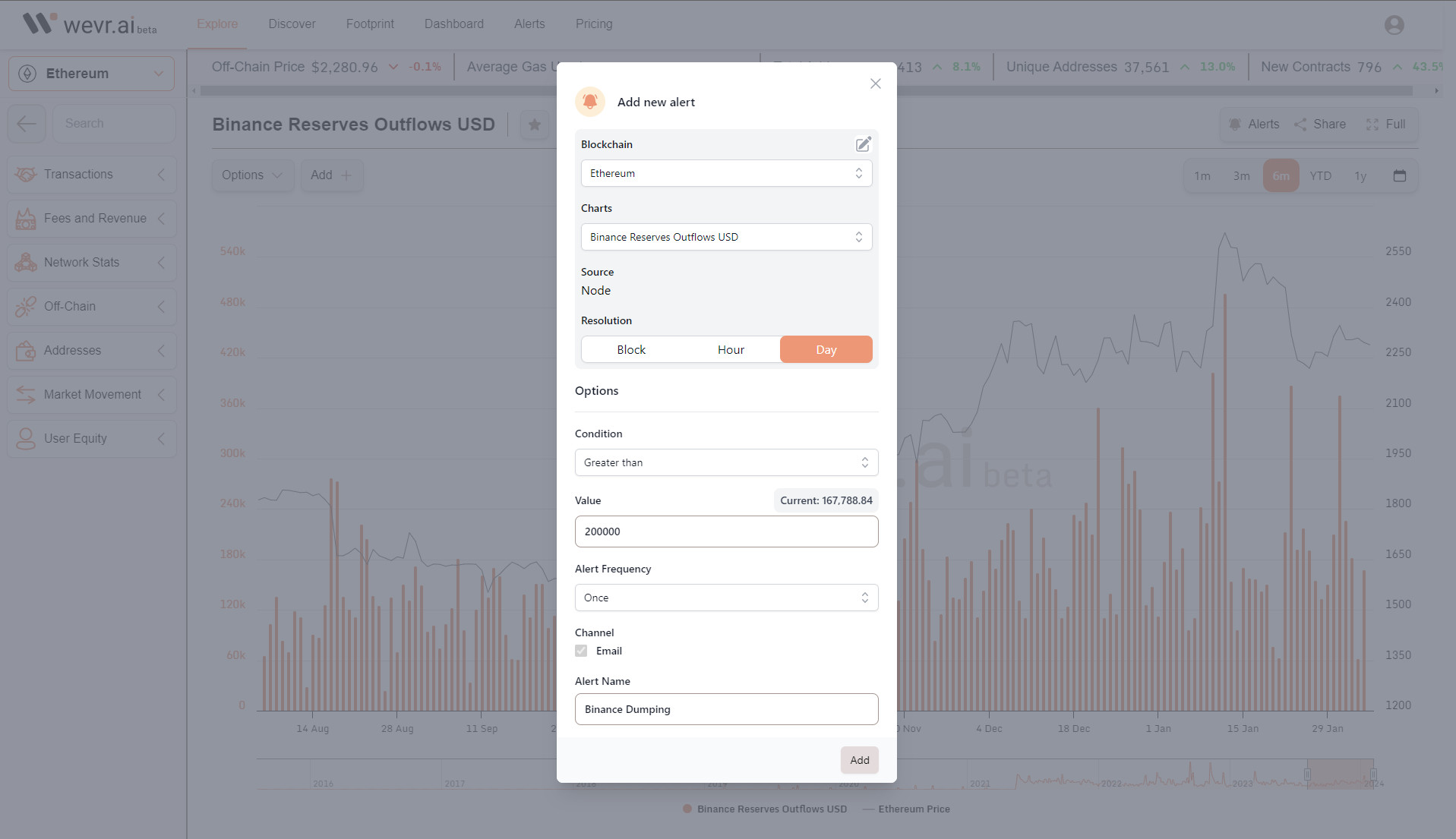
Task: Click the Market Movement sidebar icon
Action: (26, 394)
